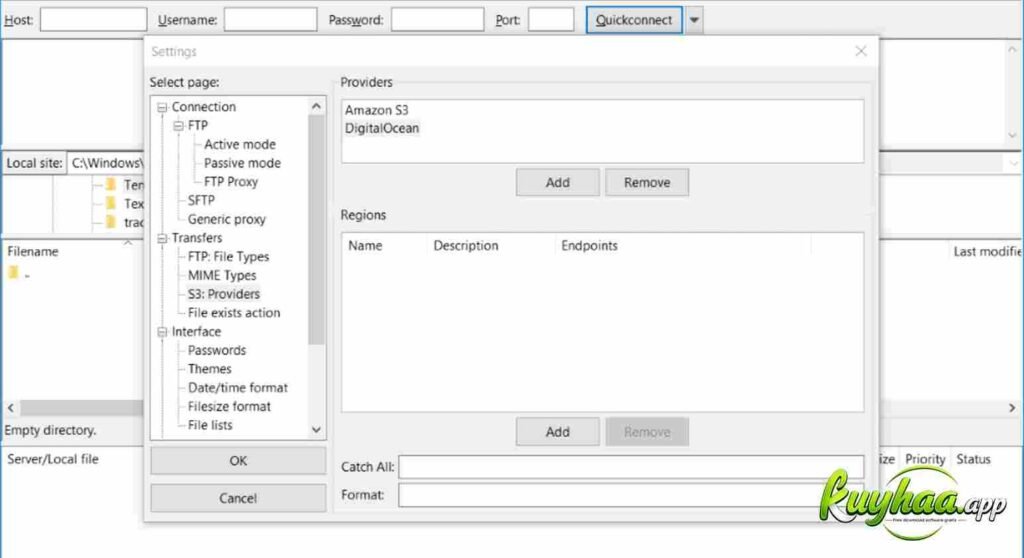Select the Connection tree label
The image size is (1024, 558).
tap(204, 107)
